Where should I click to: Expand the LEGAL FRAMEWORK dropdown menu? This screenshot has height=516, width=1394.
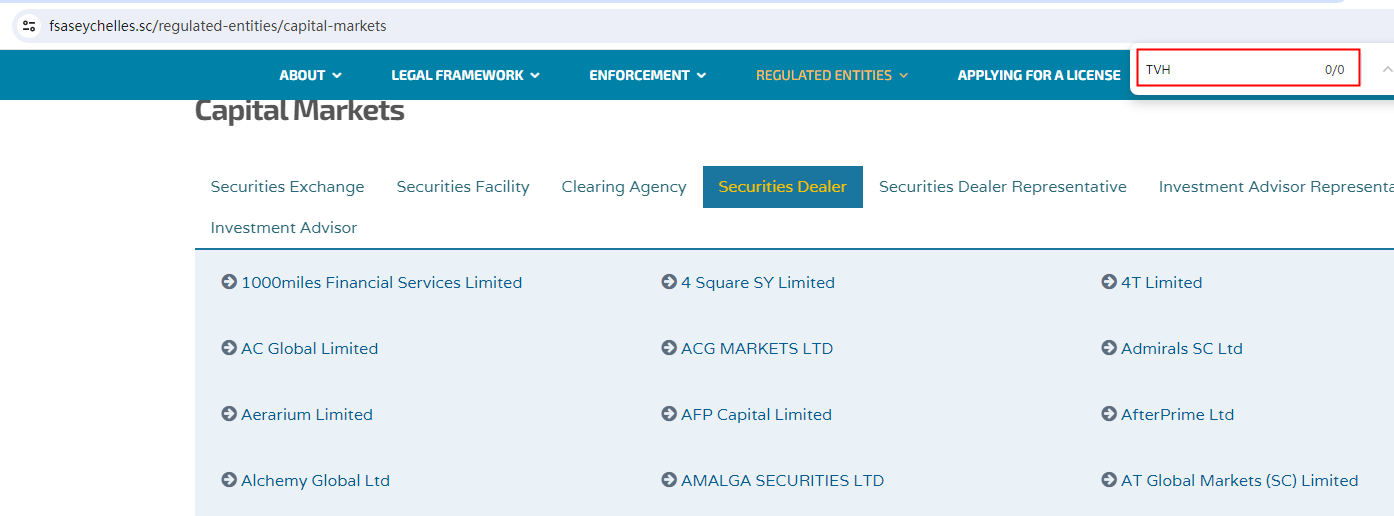(465, 75)
